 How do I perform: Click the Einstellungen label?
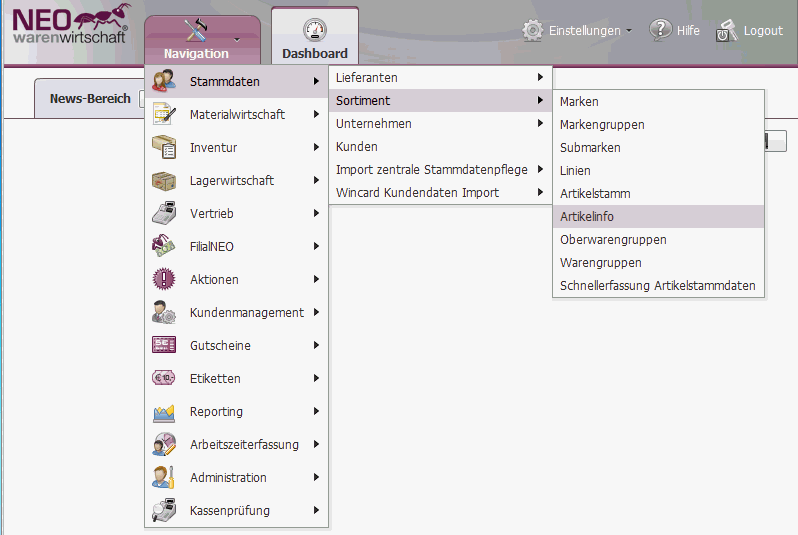tap(584, 31)
